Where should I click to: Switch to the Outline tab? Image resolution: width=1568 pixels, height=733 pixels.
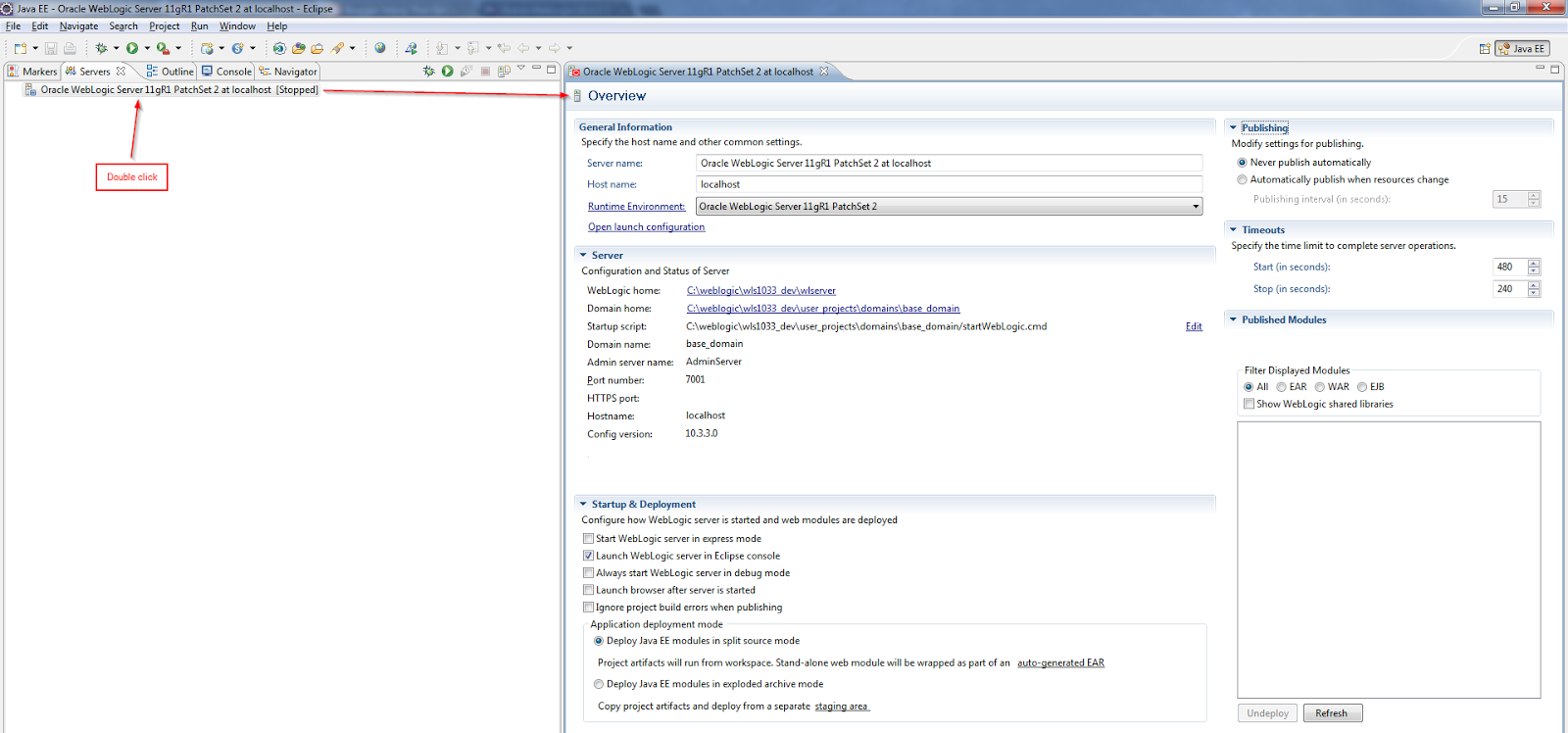point(170,72)
